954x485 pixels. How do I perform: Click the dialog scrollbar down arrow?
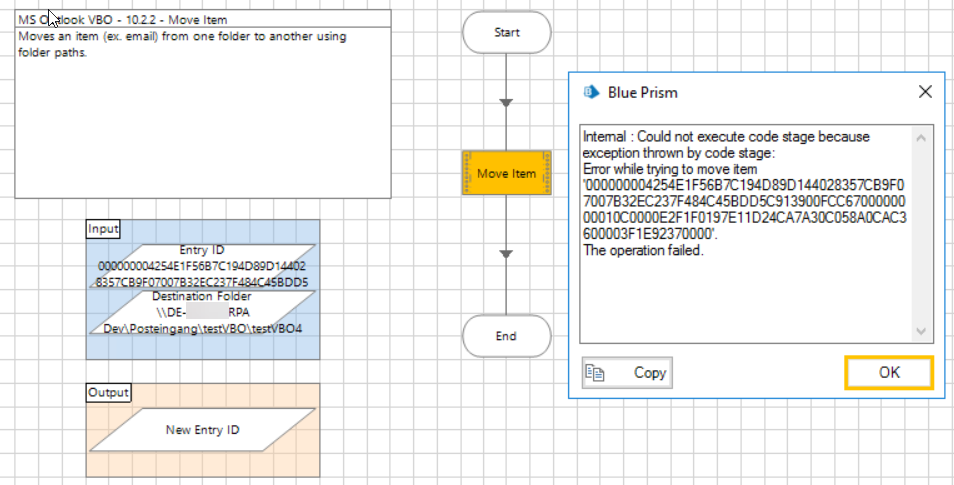[x=921, y=332]
